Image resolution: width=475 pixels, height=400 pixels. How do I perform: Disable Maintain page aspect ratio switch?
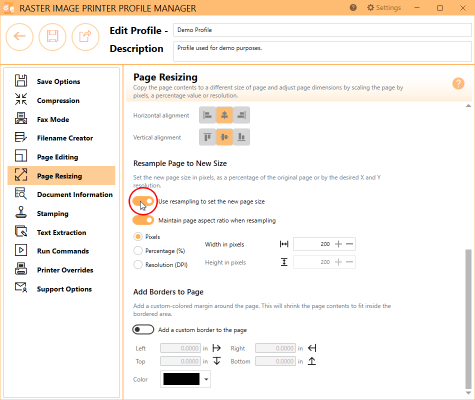[x=143, y=220]
